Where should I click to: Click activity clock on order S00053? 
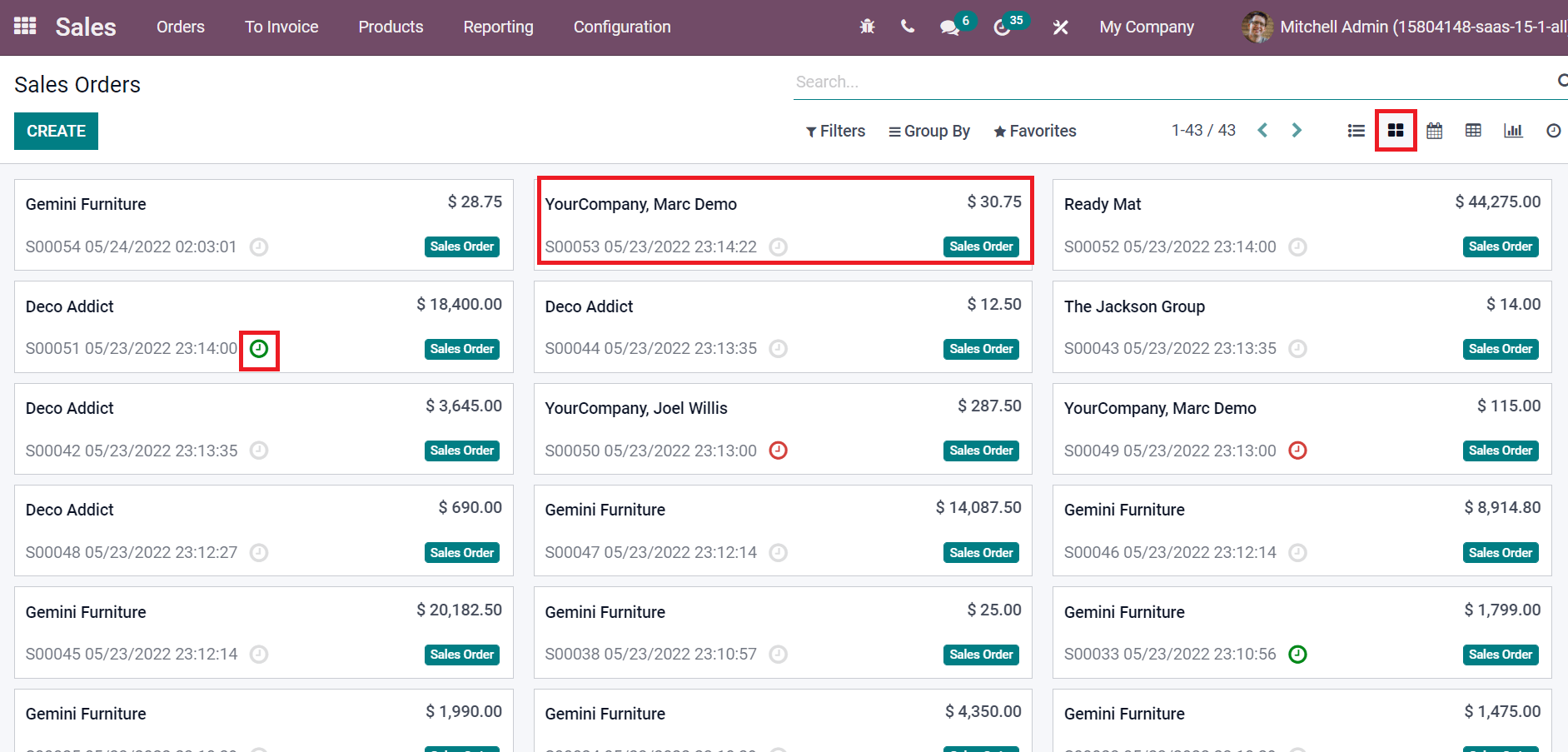point(778,247)
